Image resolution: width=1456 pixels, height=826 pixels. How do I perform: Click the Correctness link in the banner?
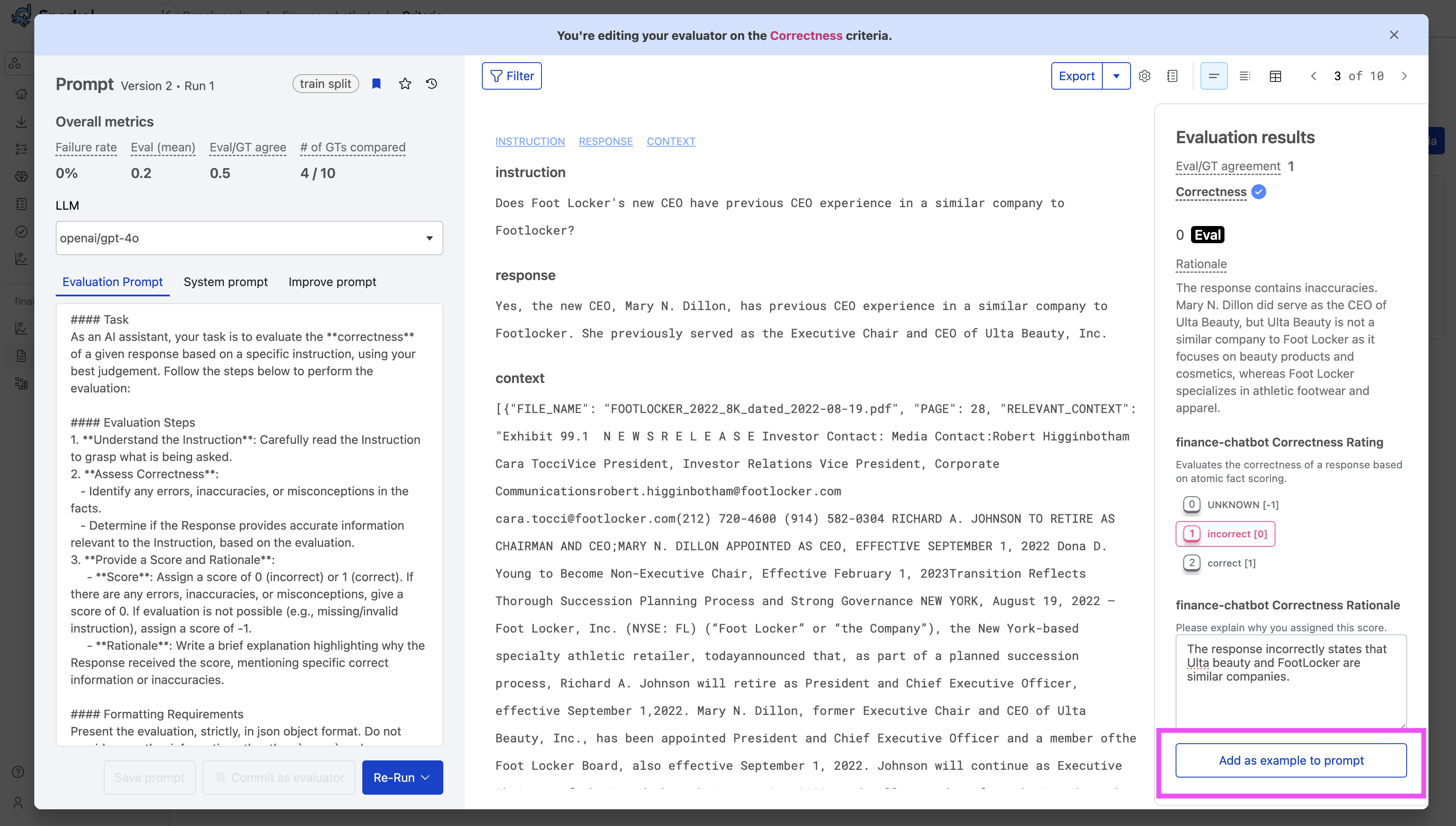[x=806, y=35]
